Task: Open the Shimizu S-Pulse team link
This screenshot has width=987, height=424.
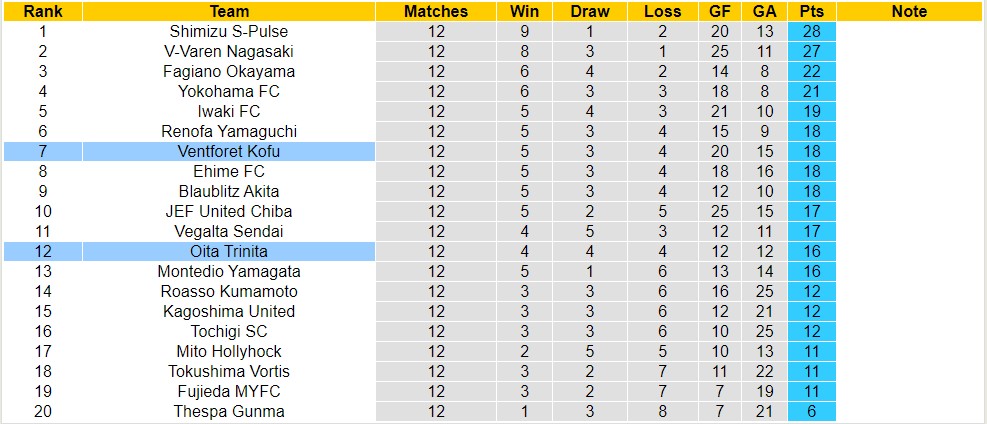Action: (229, 31)
